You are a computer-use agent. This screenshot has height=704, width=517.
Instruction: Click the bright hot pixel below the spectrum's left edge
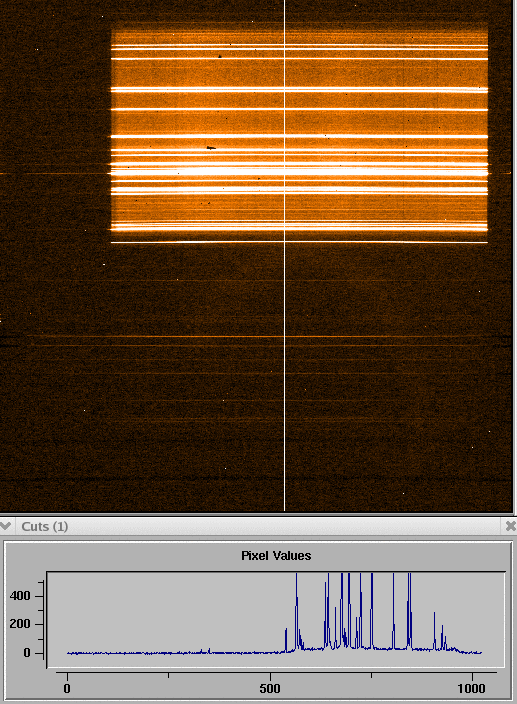104,264
